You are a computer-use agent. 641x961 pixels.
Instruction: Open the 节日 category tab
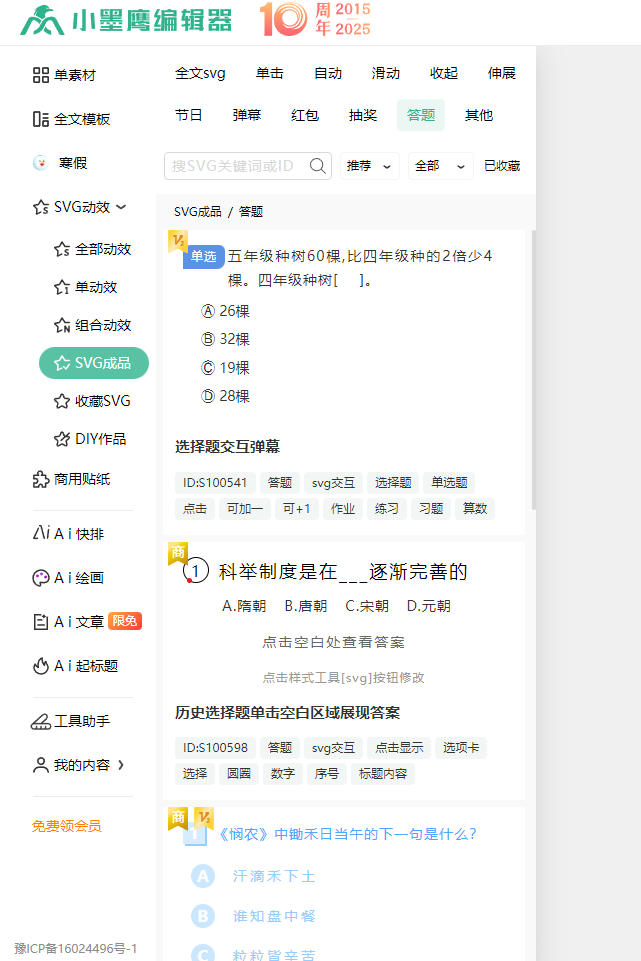(189, 115)
